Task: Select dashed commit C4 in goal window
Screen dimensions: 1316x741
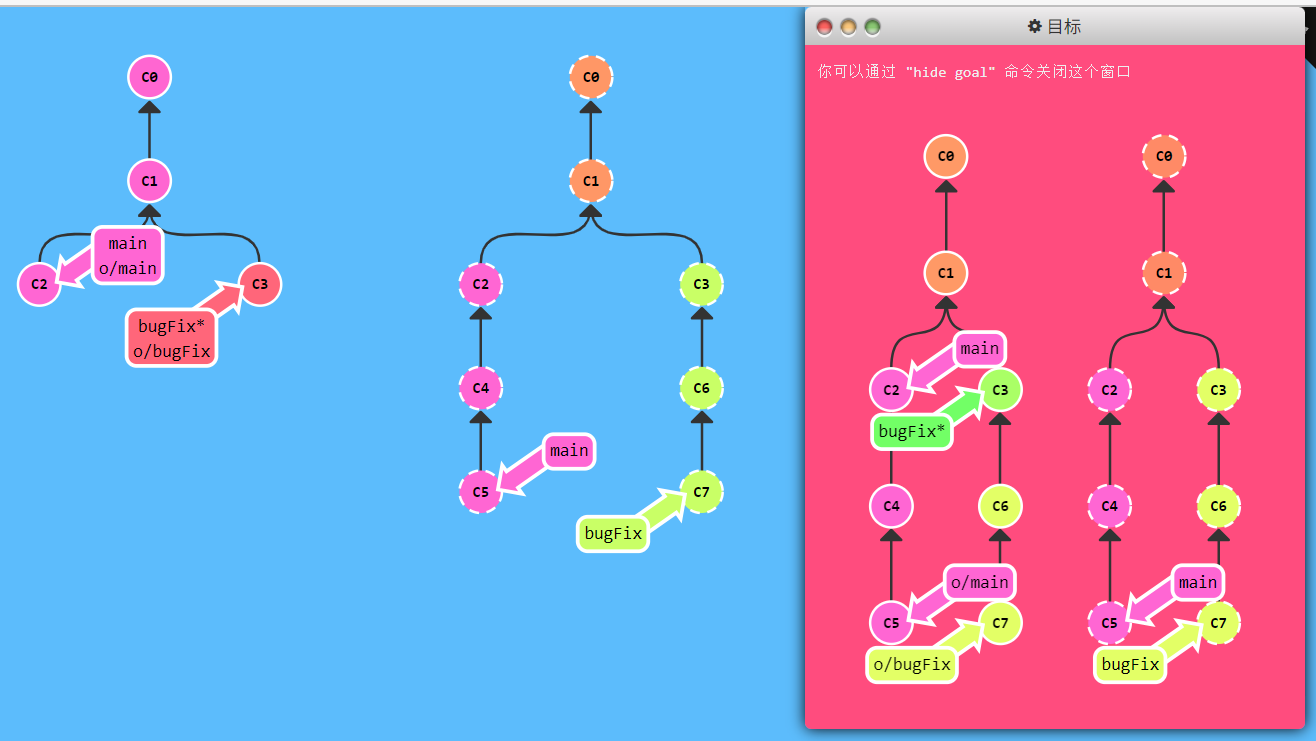Action: [x=1110, y=506]
